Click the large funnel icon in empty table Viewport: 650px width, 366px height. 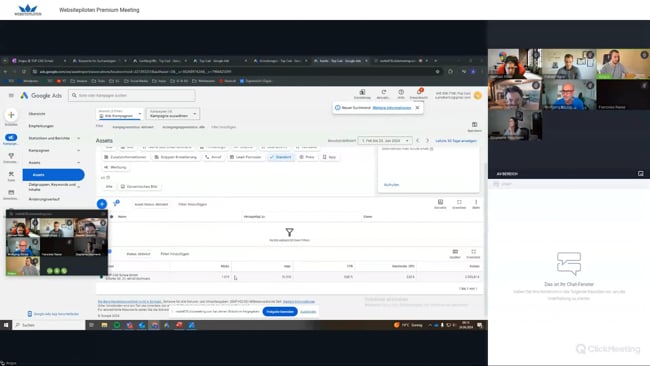pyautogui.click(x=289, y=232)
